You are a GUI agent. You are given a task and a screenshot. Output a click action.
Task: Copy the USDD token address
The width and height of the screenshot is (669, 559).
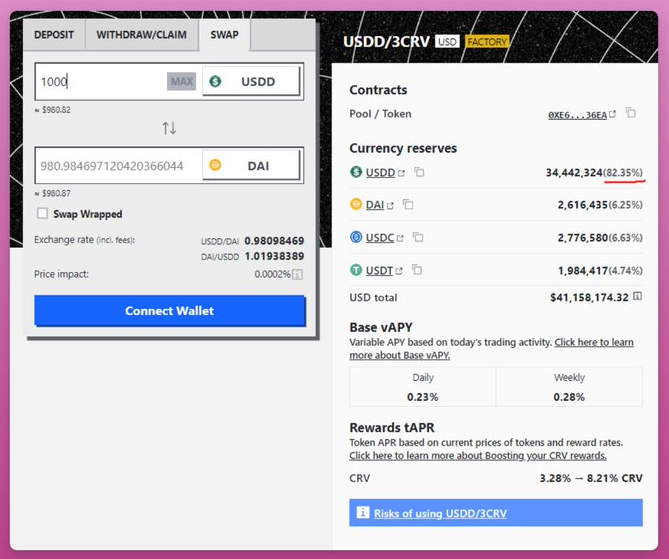(x=419, y=172)
